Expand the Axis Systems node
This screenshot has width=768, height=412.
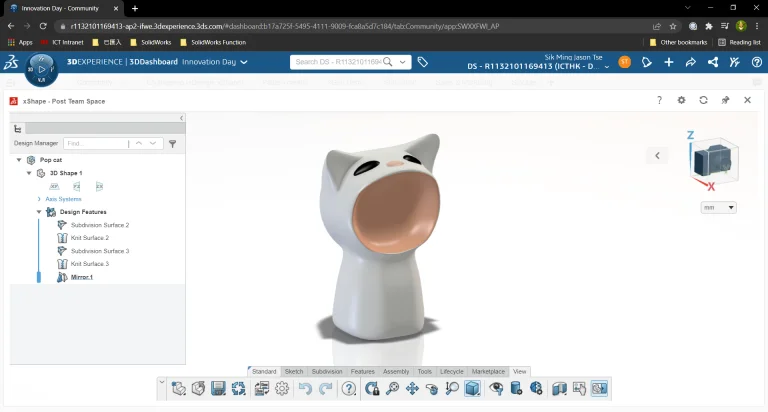[x=39, y=199]
